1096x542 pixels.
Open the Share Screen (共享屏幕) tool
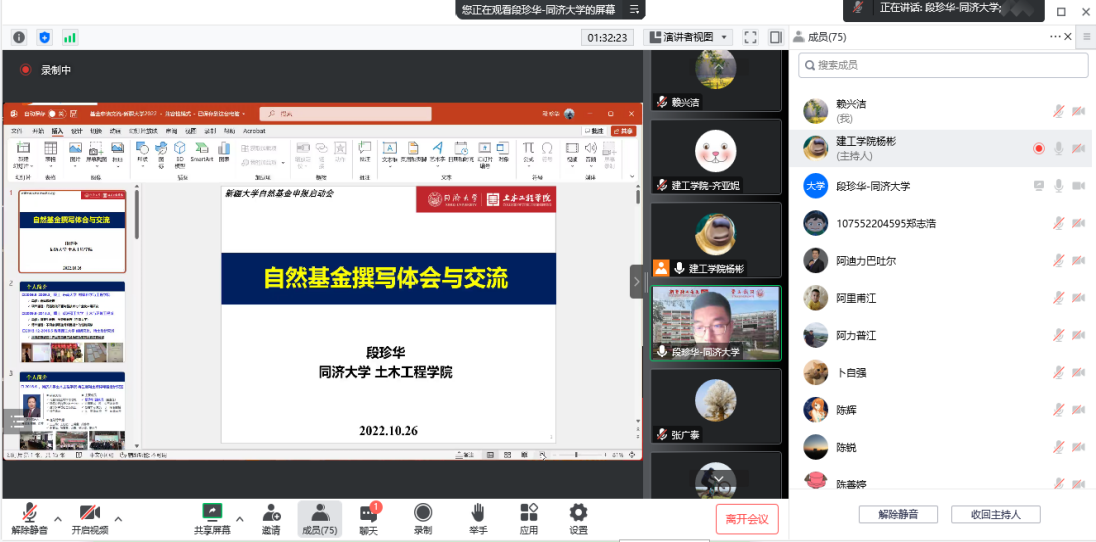211,518
